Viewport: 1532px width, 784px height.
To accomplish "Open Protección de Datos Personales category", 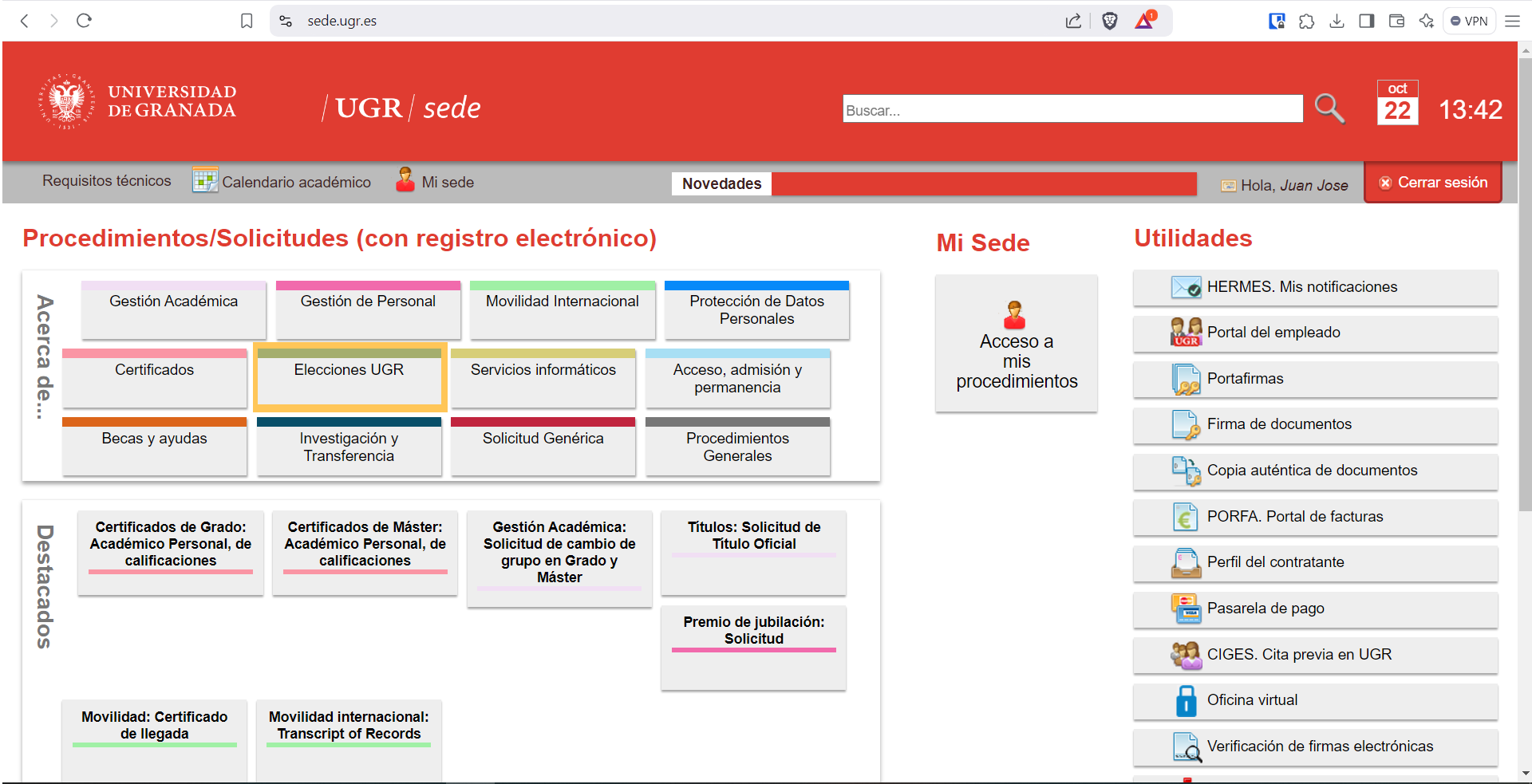I will pos(756,309).
